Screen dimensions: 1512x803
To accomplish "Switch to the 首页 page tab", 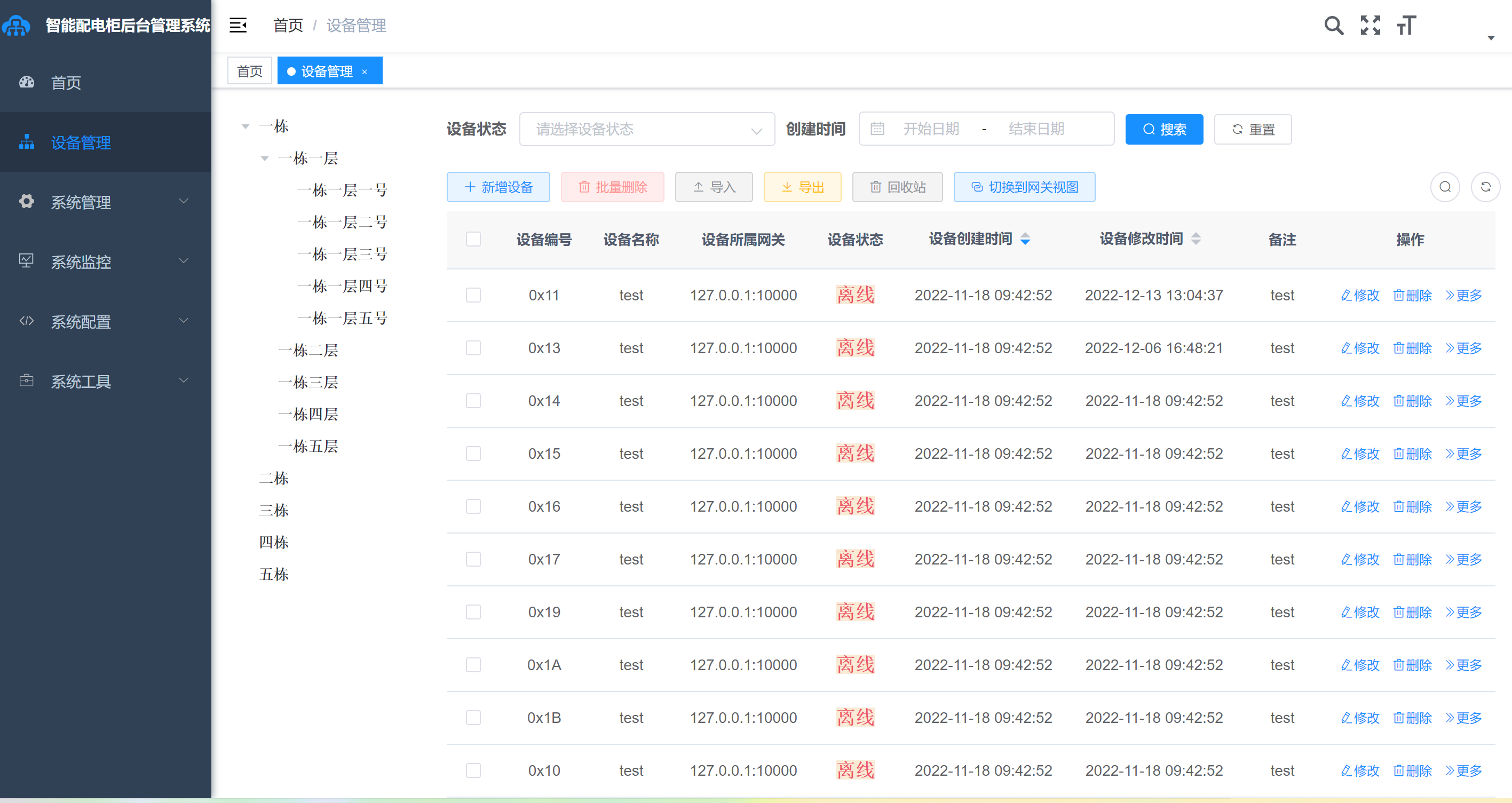I will coord(249,71).
